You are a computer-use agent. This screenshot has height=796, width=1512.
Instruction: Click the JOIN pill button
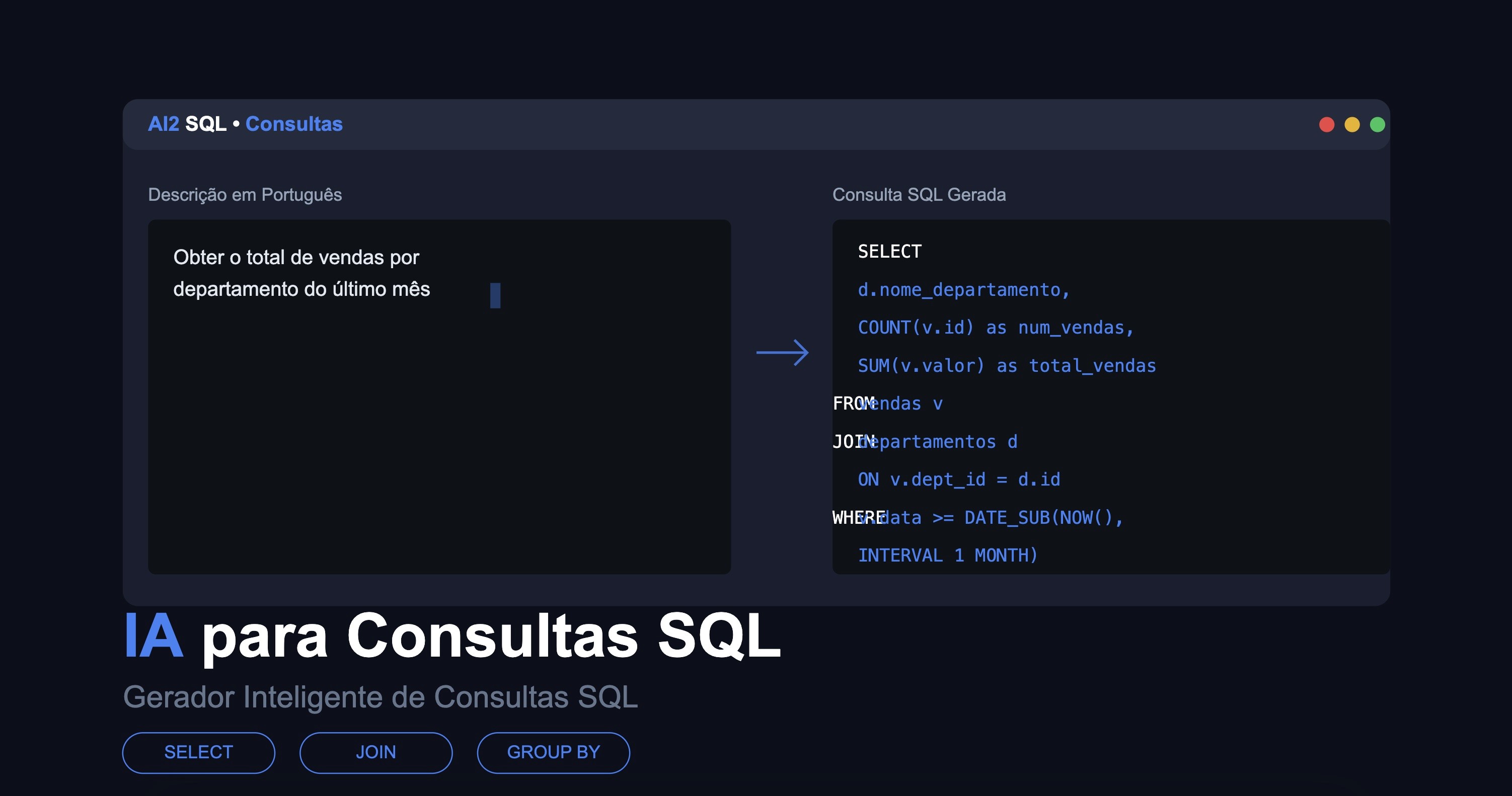coord(375,753)
